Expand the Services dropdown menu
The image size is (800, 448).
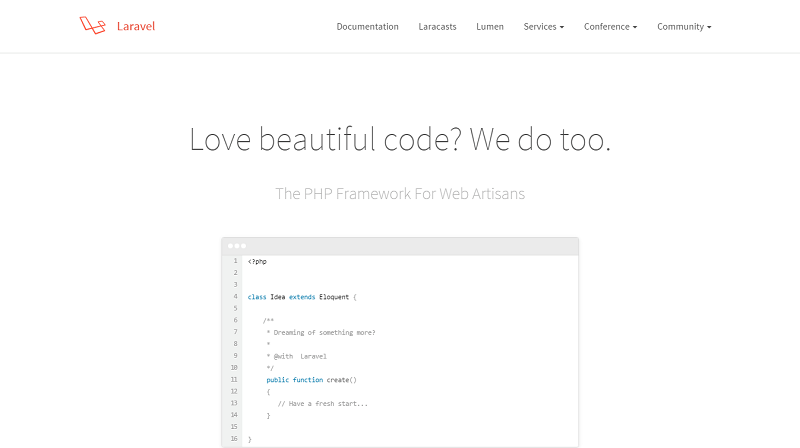pos(543,27)
